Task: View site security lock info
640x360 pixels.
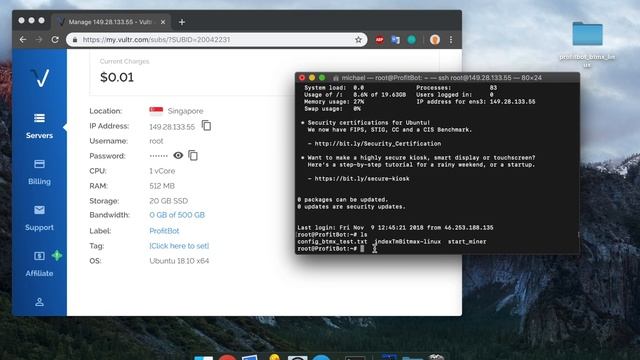Action: (x=75, y=40)
